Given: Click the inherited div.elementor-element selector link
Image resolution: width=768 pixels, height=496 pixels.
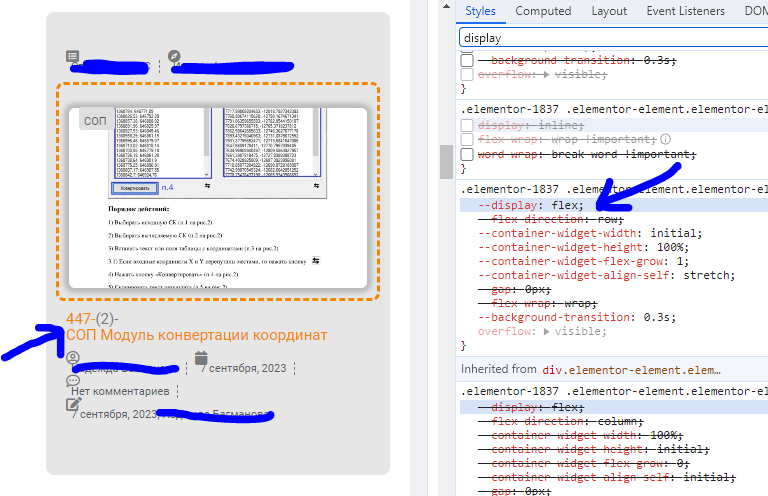Looking at the screenshot, I should pyautogui.click(x=631, y=370).
